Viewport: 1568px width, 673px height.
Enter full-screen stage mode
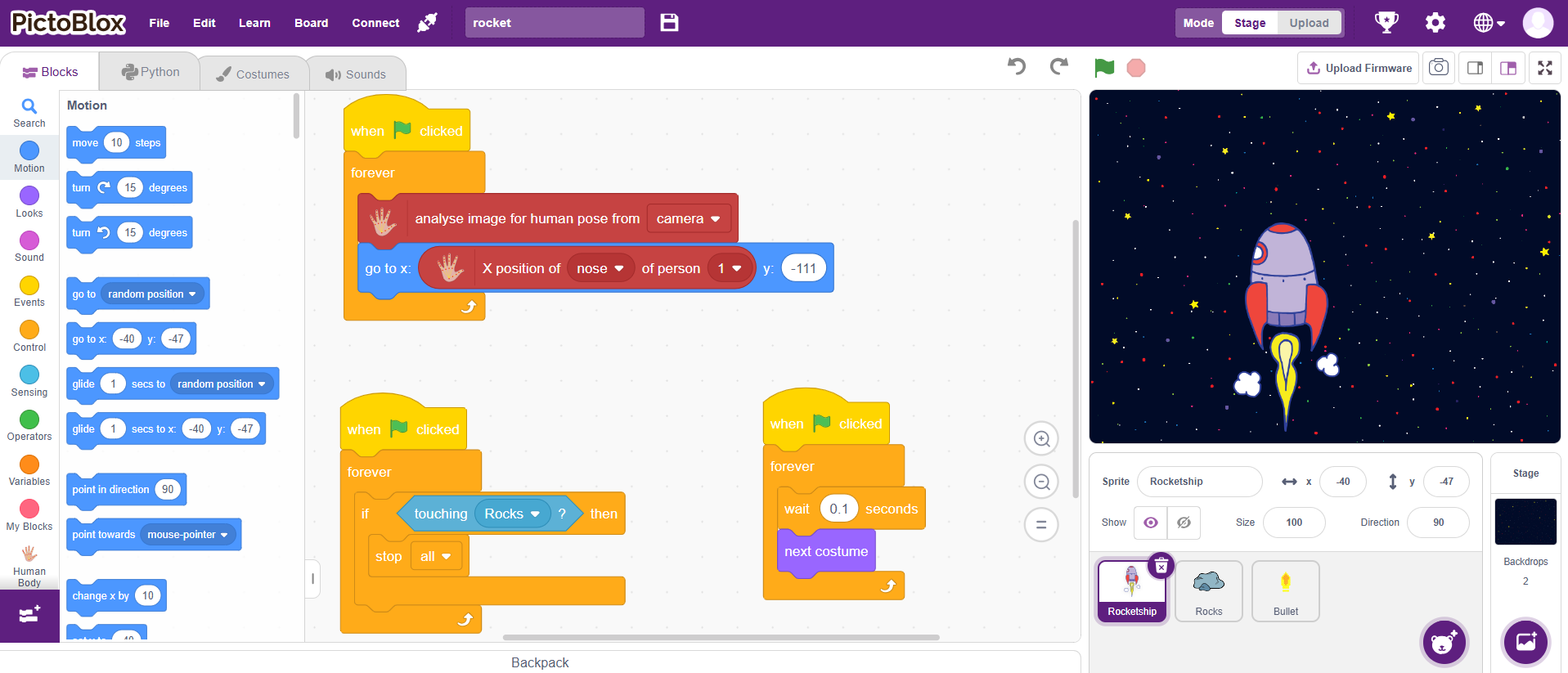tap(1545, 68)
